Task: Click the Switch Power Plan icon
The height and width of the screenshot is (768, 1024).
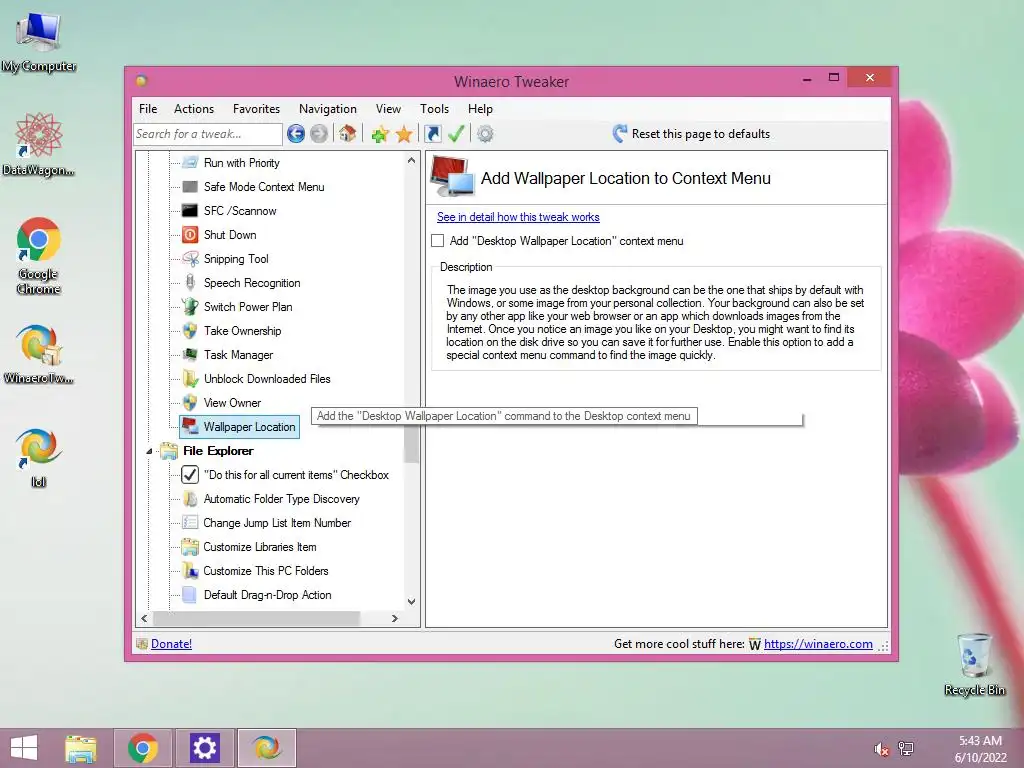Action: [x=190, y=306]
